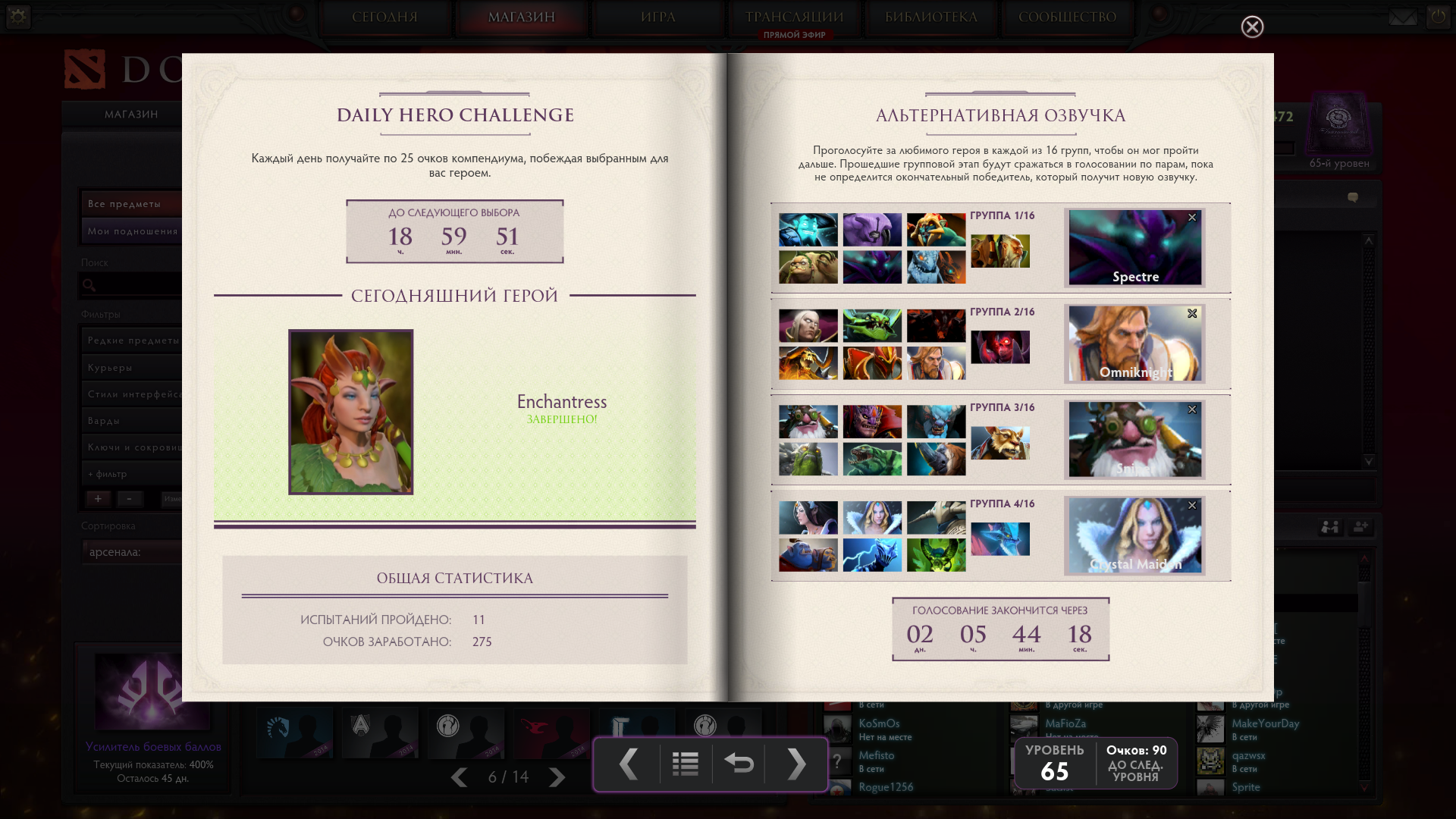The height and width of the screenshot is (819, 1456).
Task: Expand the + фильтр option
Action: [x=132, y=473]
